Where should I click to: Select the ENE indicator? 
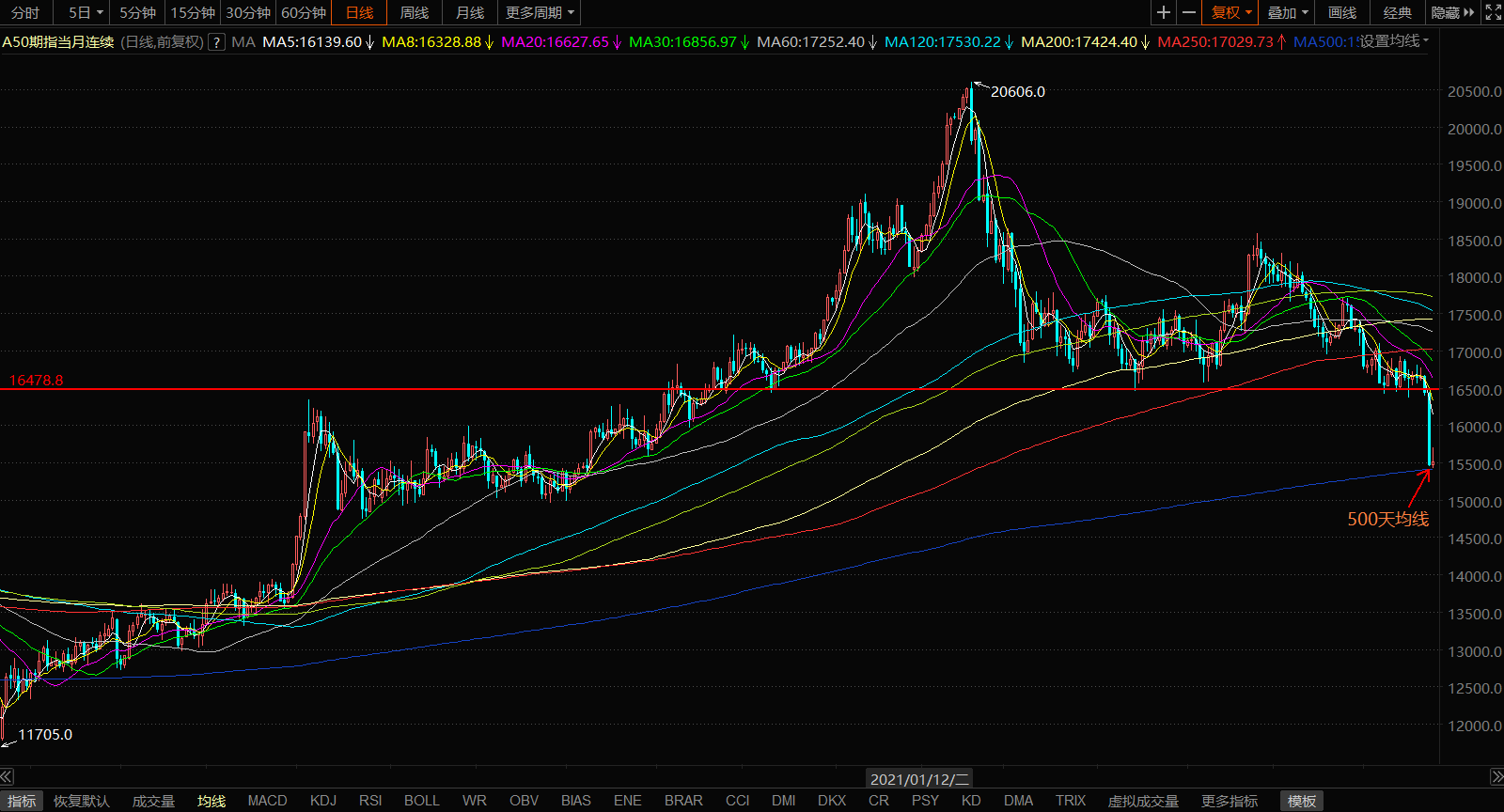pyautogui.click(x=627, y=801)
